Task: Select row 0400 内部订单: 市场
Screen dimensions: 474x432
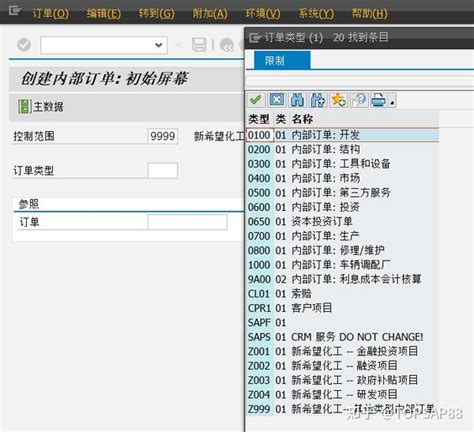Action: tap(343, 178)
